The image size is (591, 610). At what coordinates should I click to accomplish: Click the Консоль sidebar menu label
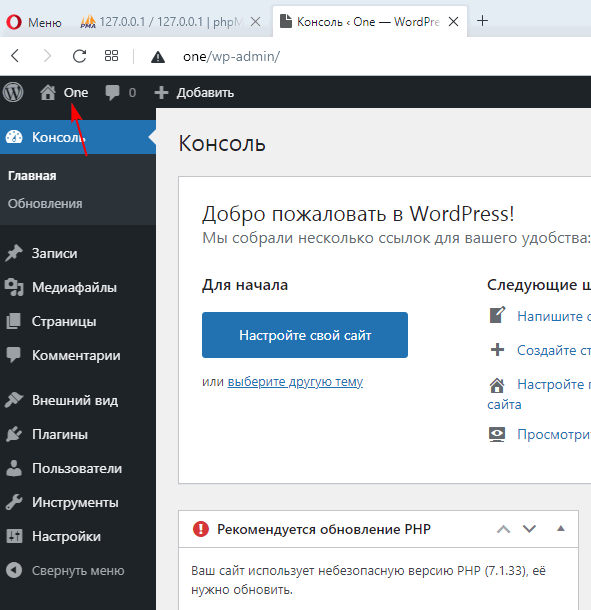pyautogui.click(x=59, y=137)
